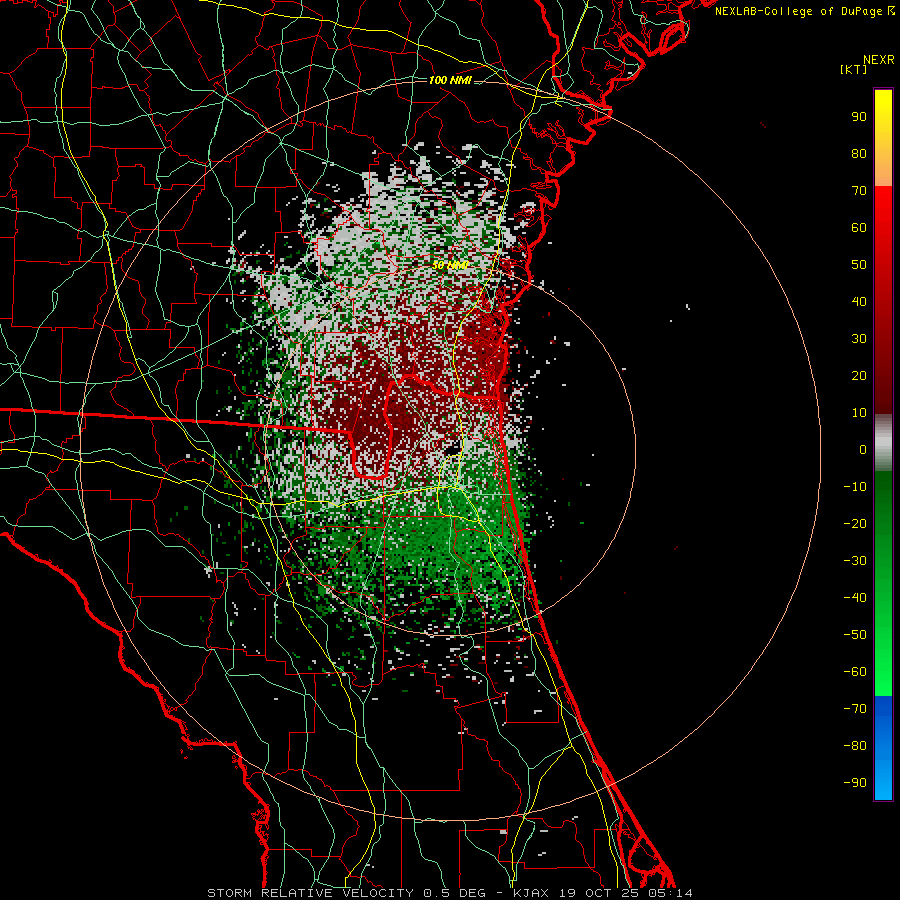Select the -40 knot scale label
This screenshot has height=900, width=900.
(x=855, y=598)
